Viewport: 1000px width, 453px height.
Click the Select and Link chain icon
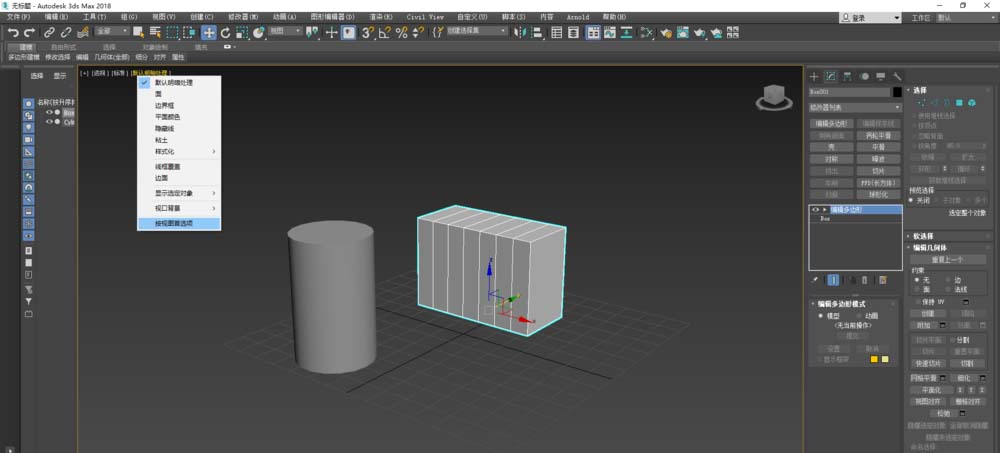click(x=50, y=33)
